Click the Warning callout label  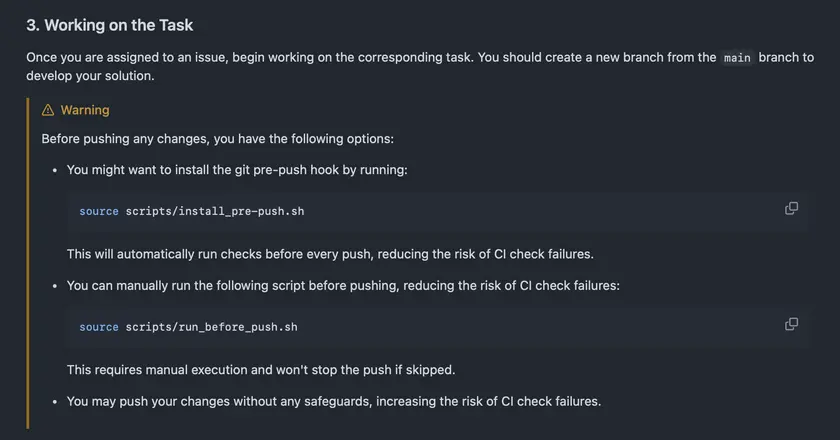pyautogui.click(x=85, y=110)
